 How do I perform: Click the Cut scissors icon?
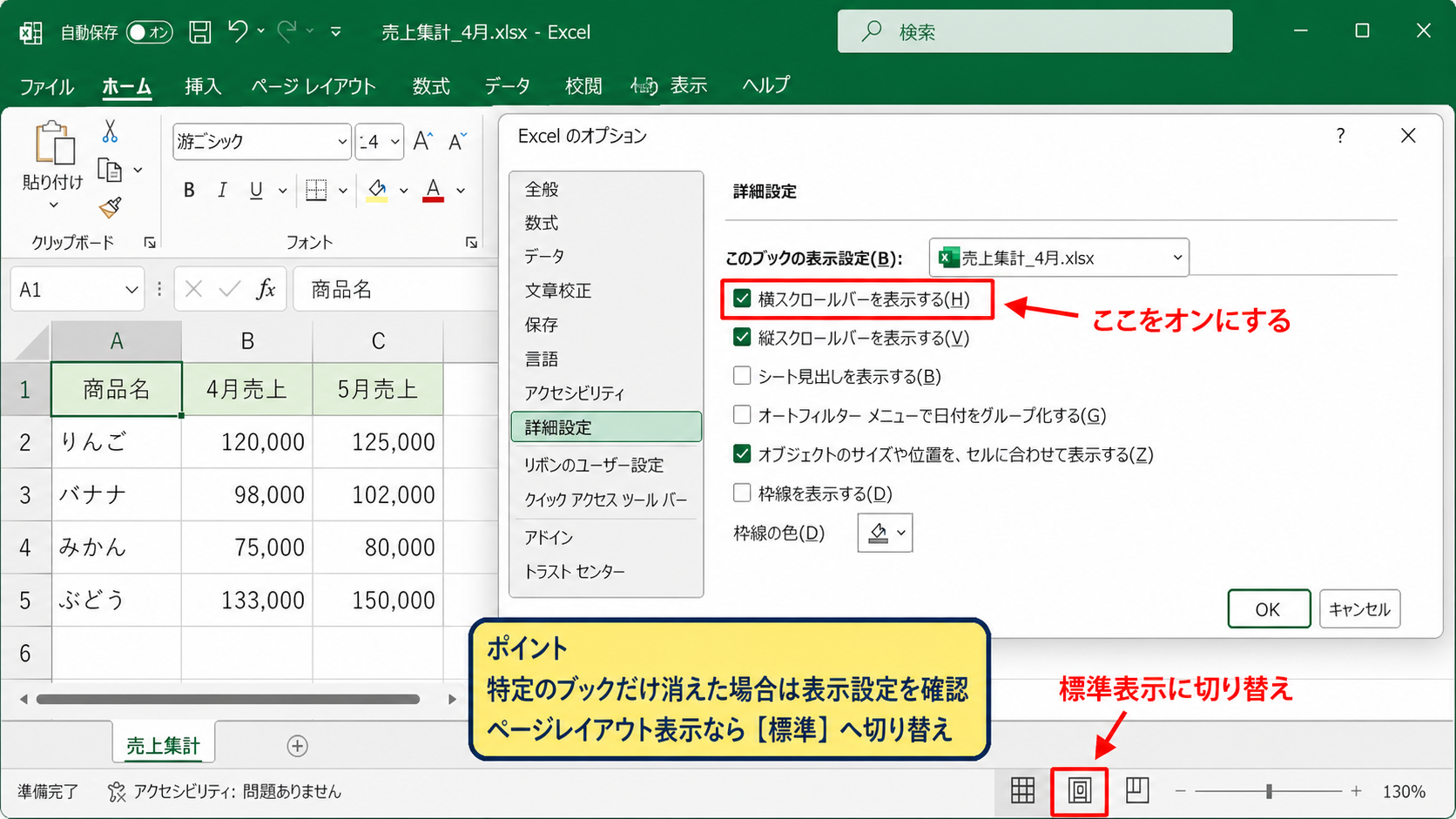click(110, 131)
